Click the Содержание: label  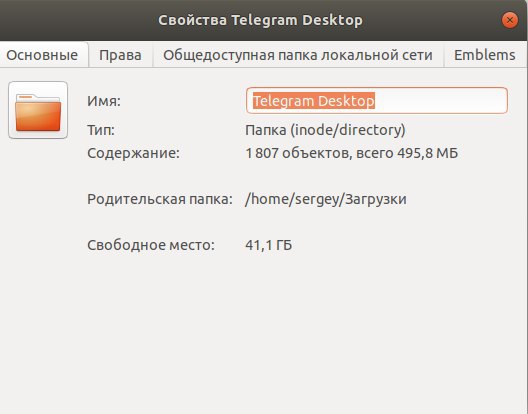[x=133, y=153]
